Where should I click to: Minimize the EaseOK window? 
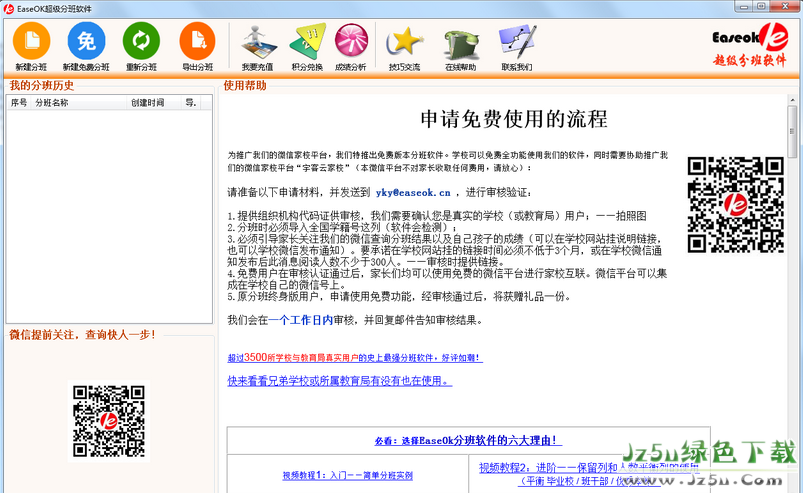(x=744, y=7)
